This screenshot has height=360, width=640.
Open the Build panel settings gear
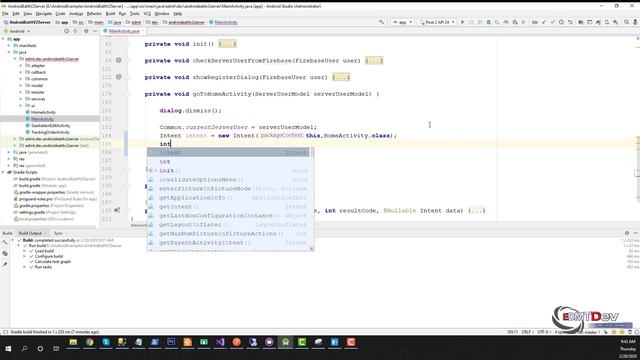(627, 233)
